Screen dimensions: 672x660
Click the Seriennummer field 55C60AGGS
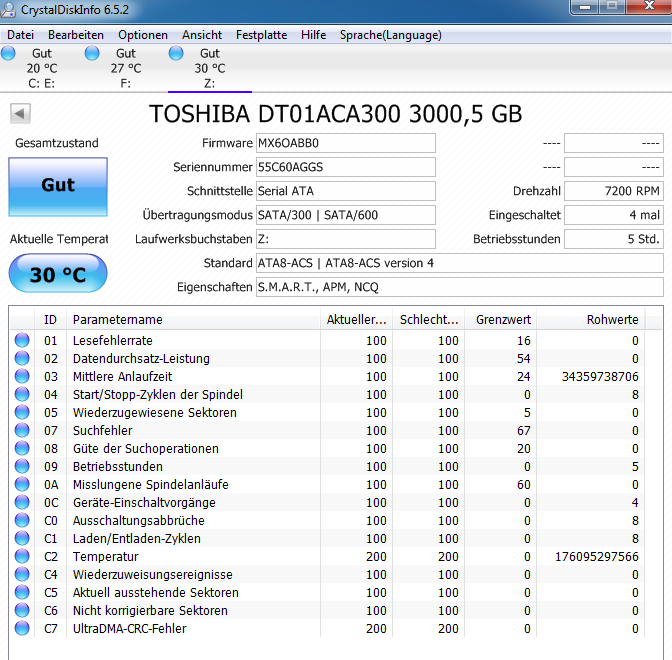(x=346, y=167)
